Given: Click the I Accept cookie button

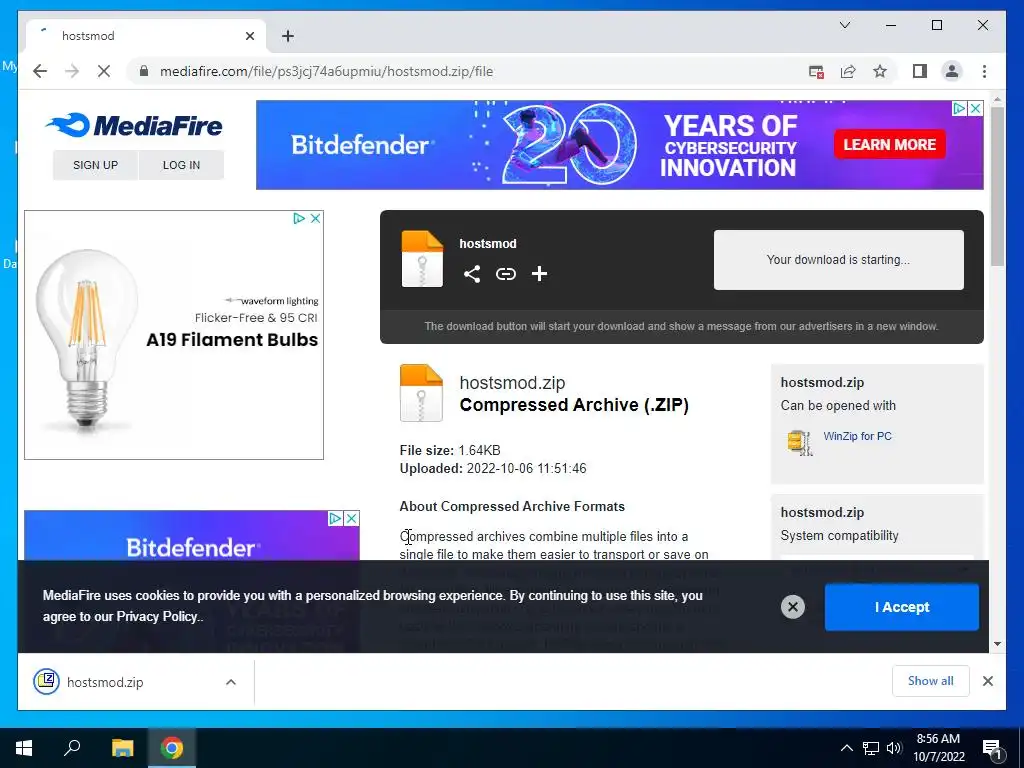Looking at the screenshot, I should pyautogui.click(x=902, y=607).
